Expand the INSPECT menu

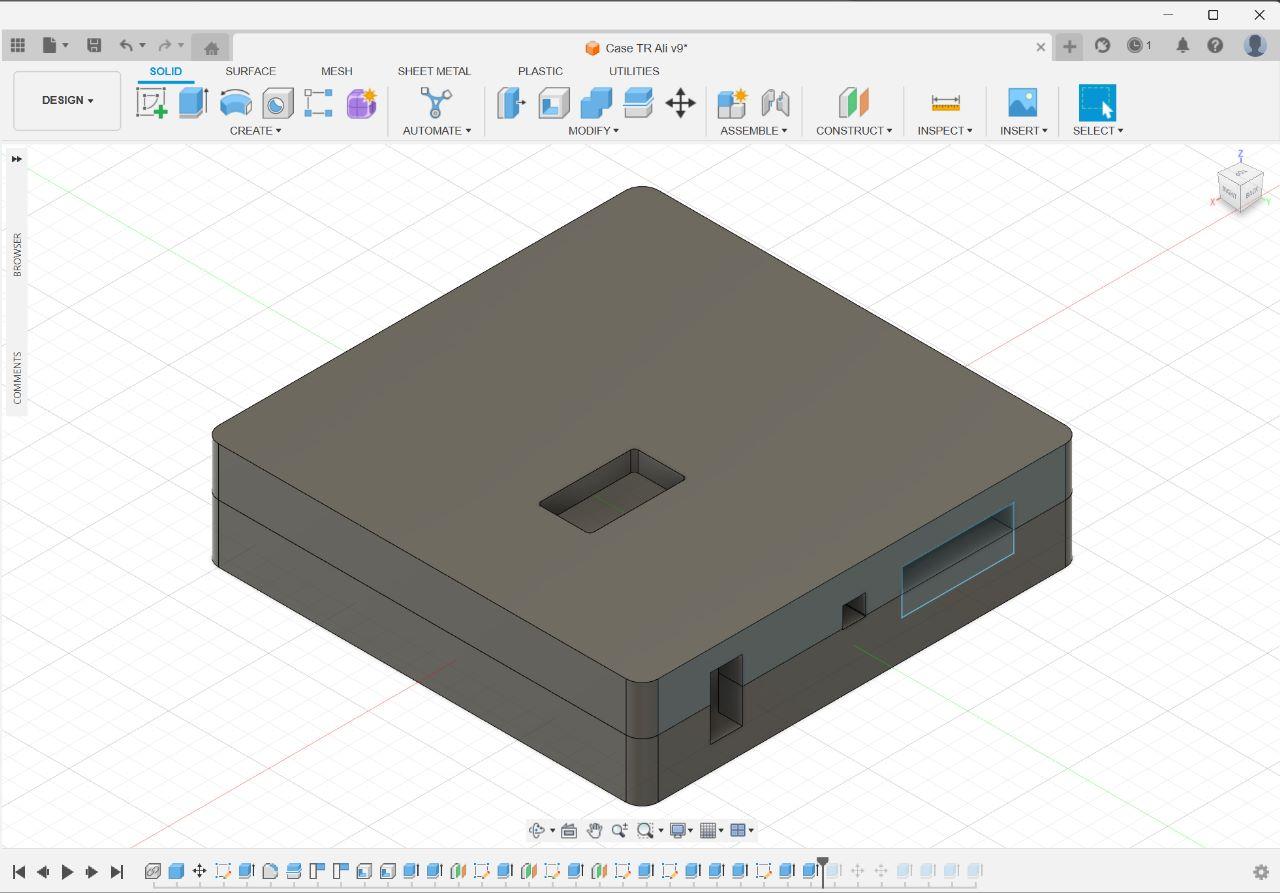(945, 131)
